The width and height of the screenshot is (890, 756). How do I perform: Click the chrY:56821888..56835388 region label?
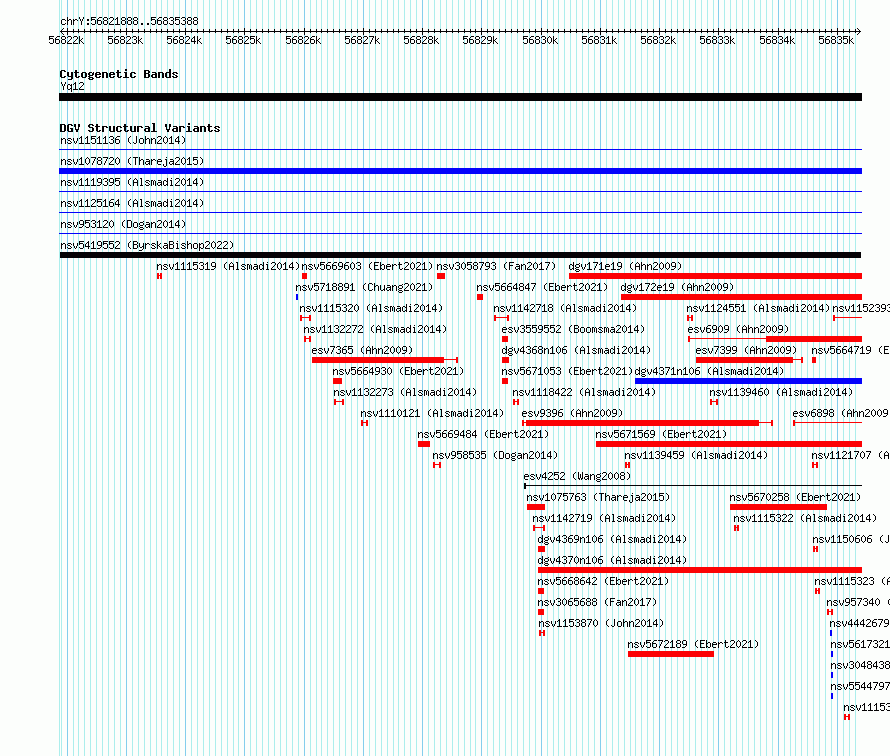pos(129,21)
